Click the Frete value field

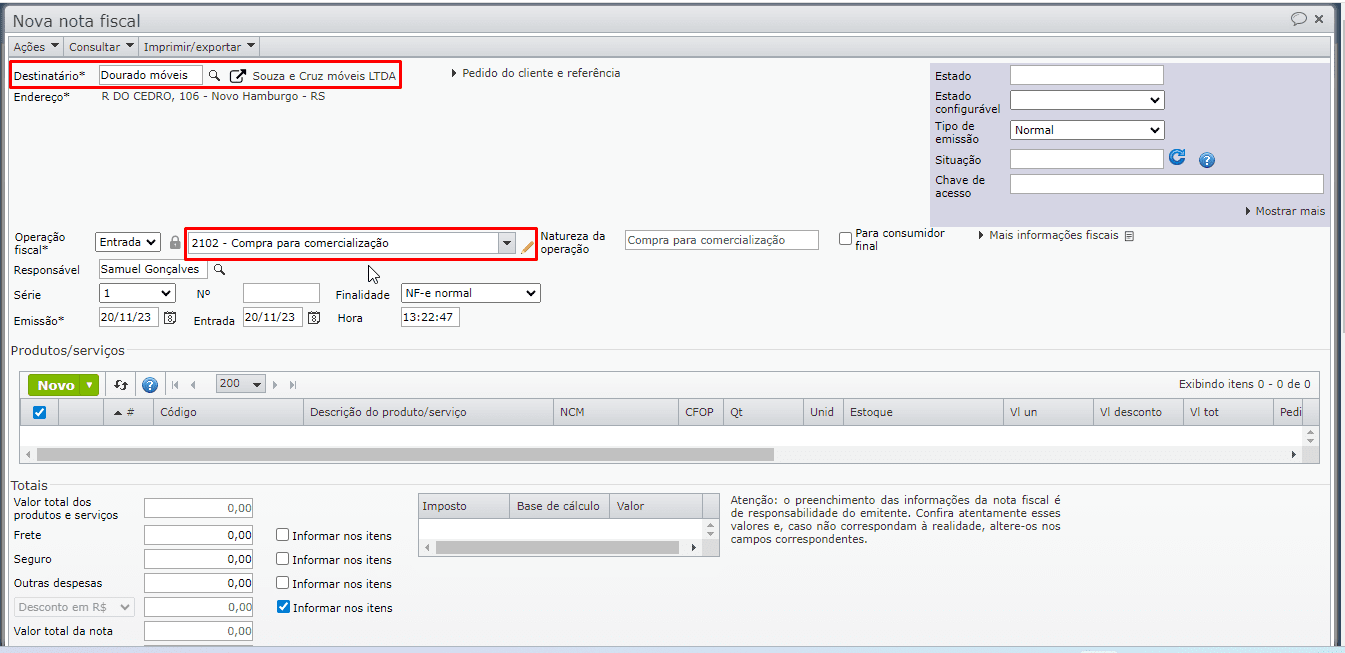click(x=198, y=535)
